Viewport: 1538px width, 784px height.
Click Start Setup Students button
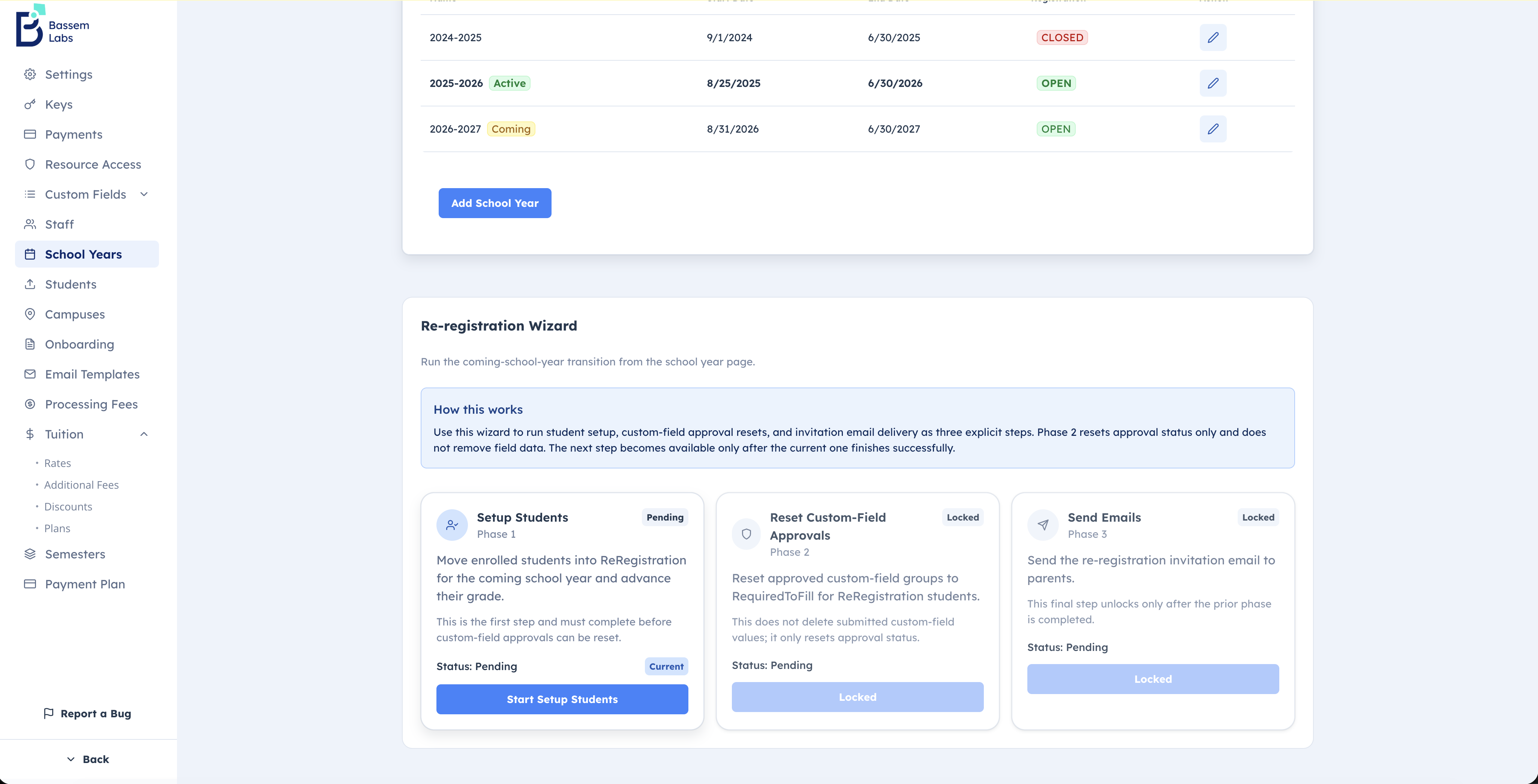[562, 699]
